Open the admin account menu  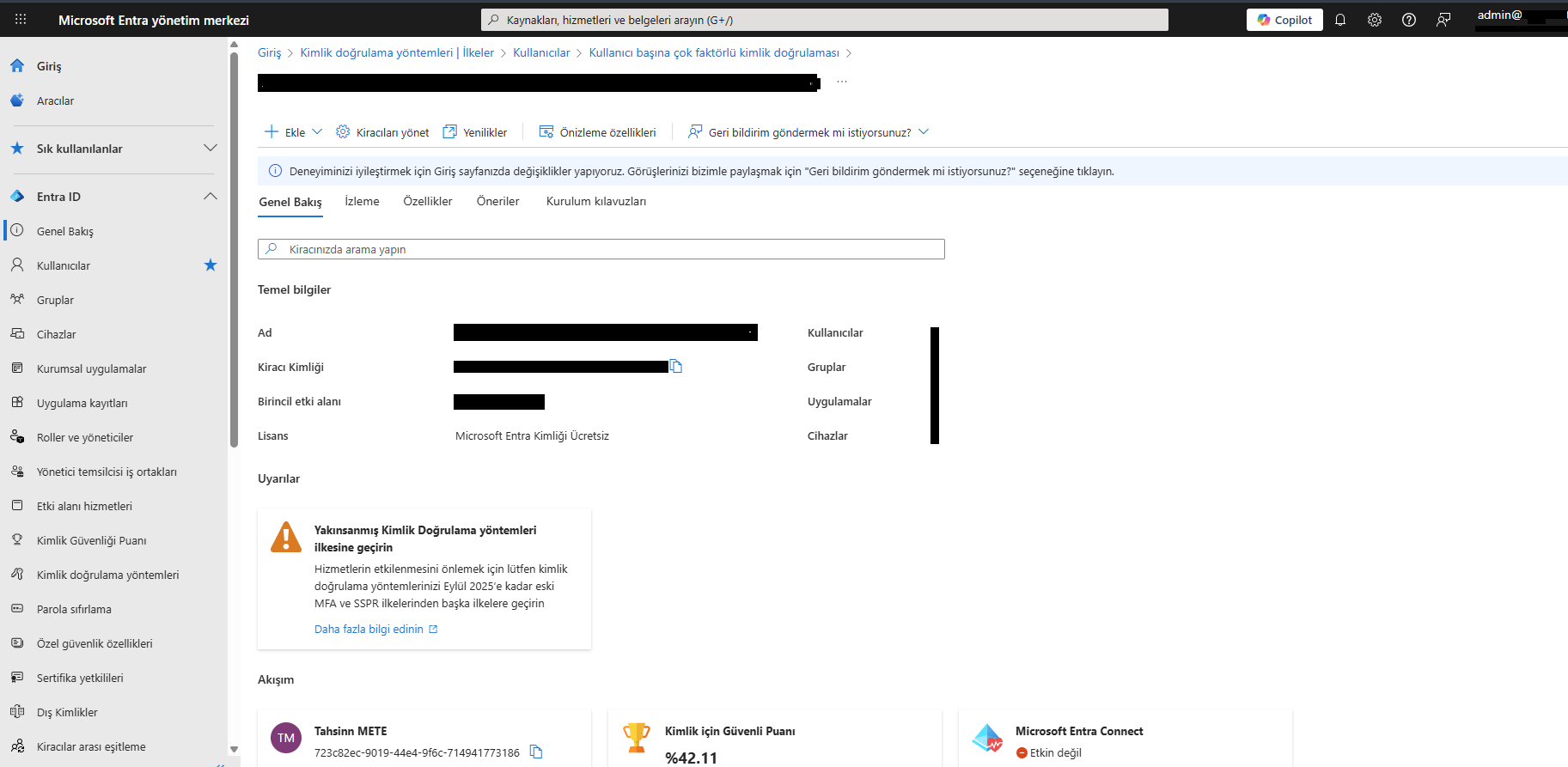[x=1521, y=19]
